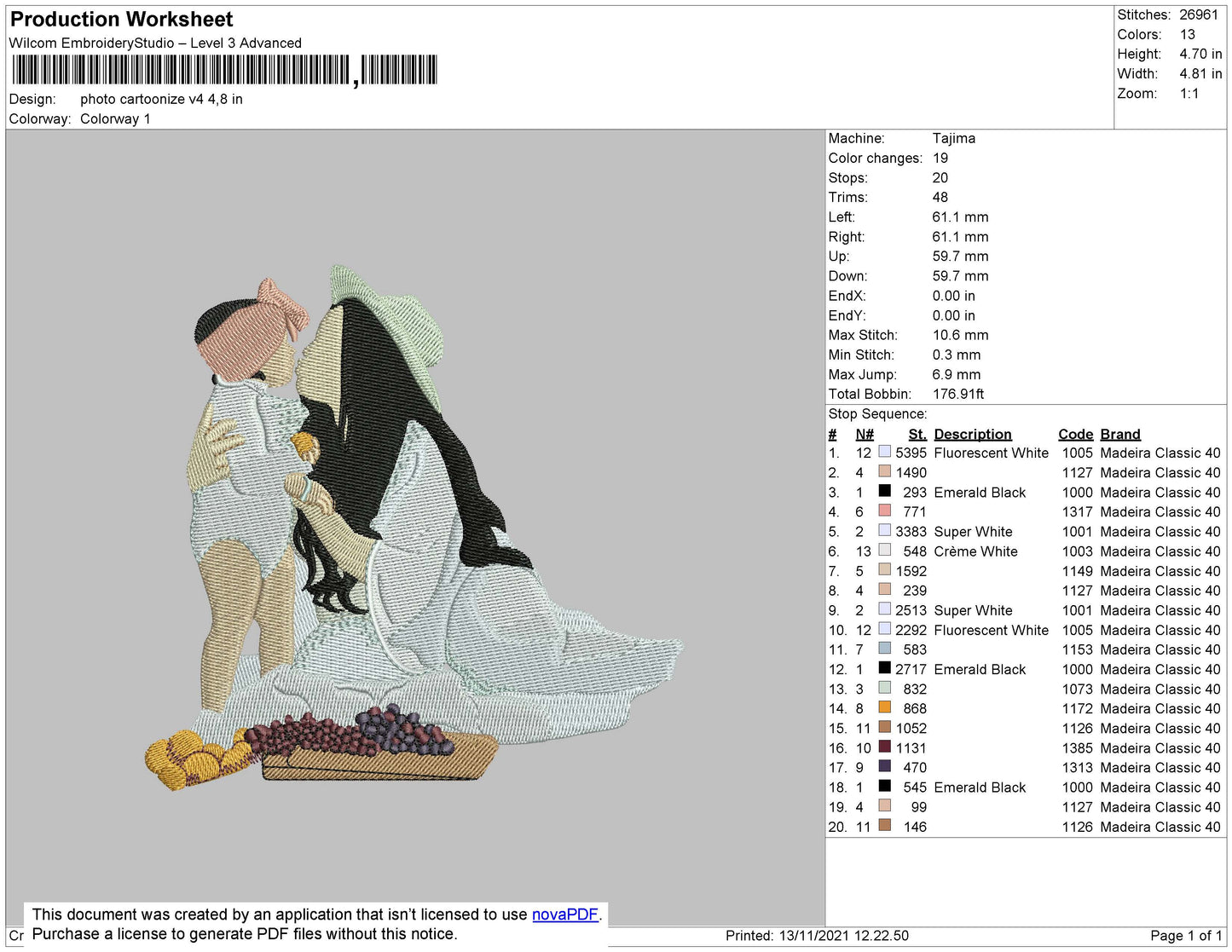Image resolution: width=1232 pixels, height=952 pixels.
Task: Pick the purple swatch for code 1313
Action: pos(885,766)
